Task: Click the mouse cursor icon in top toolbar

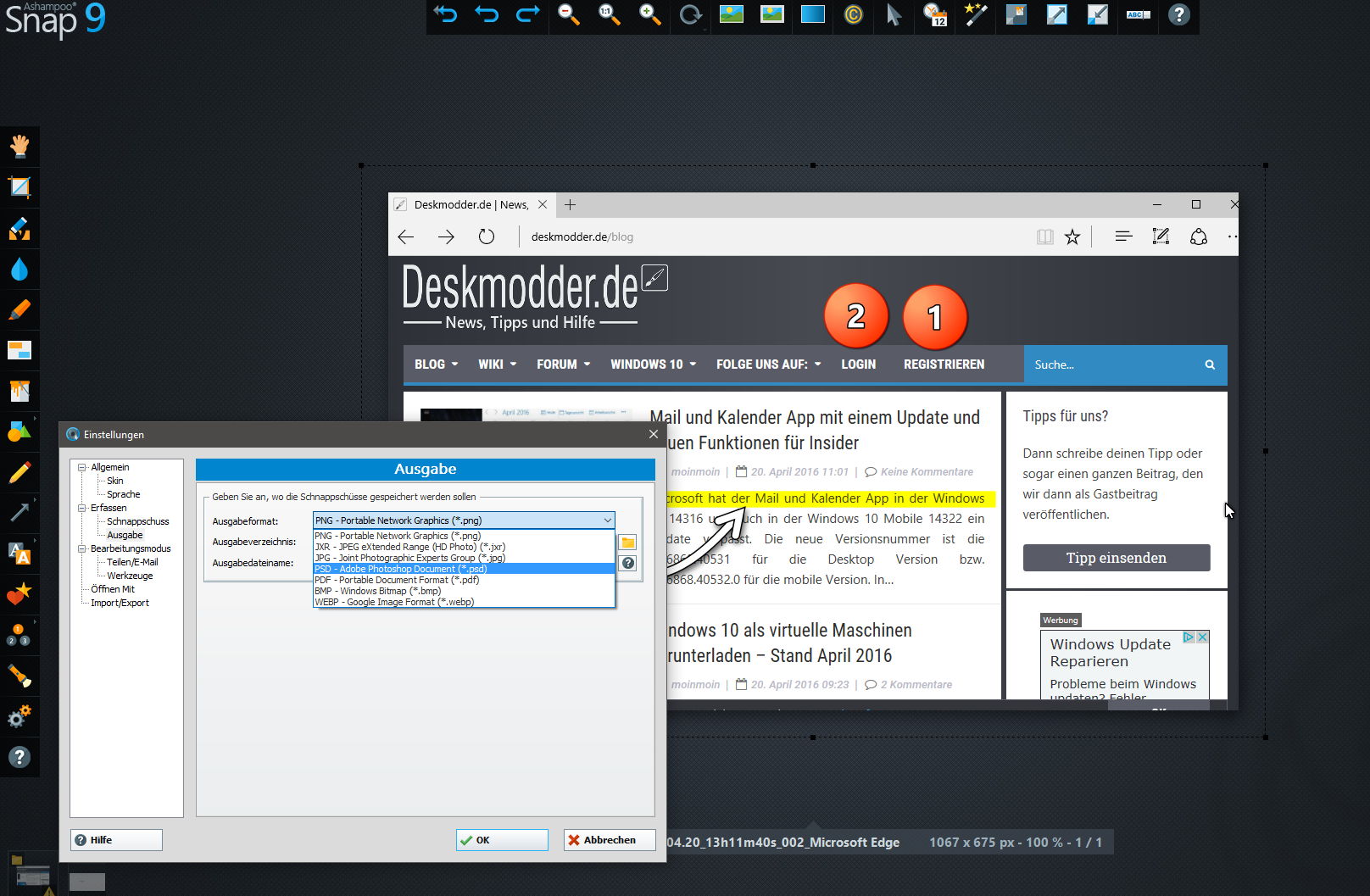Action: coord(894,14)
